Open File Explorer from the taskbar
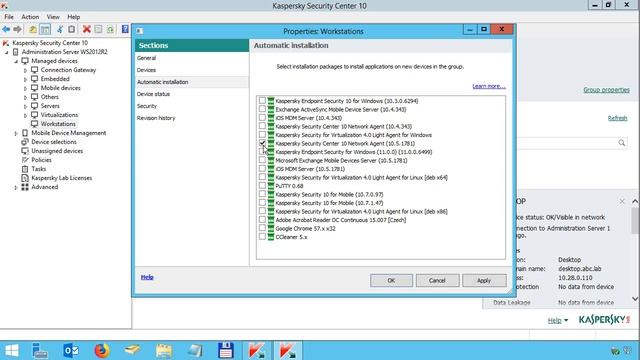This screenshot has width=640, height=360. pyautogui.click(x=164, y=351)
